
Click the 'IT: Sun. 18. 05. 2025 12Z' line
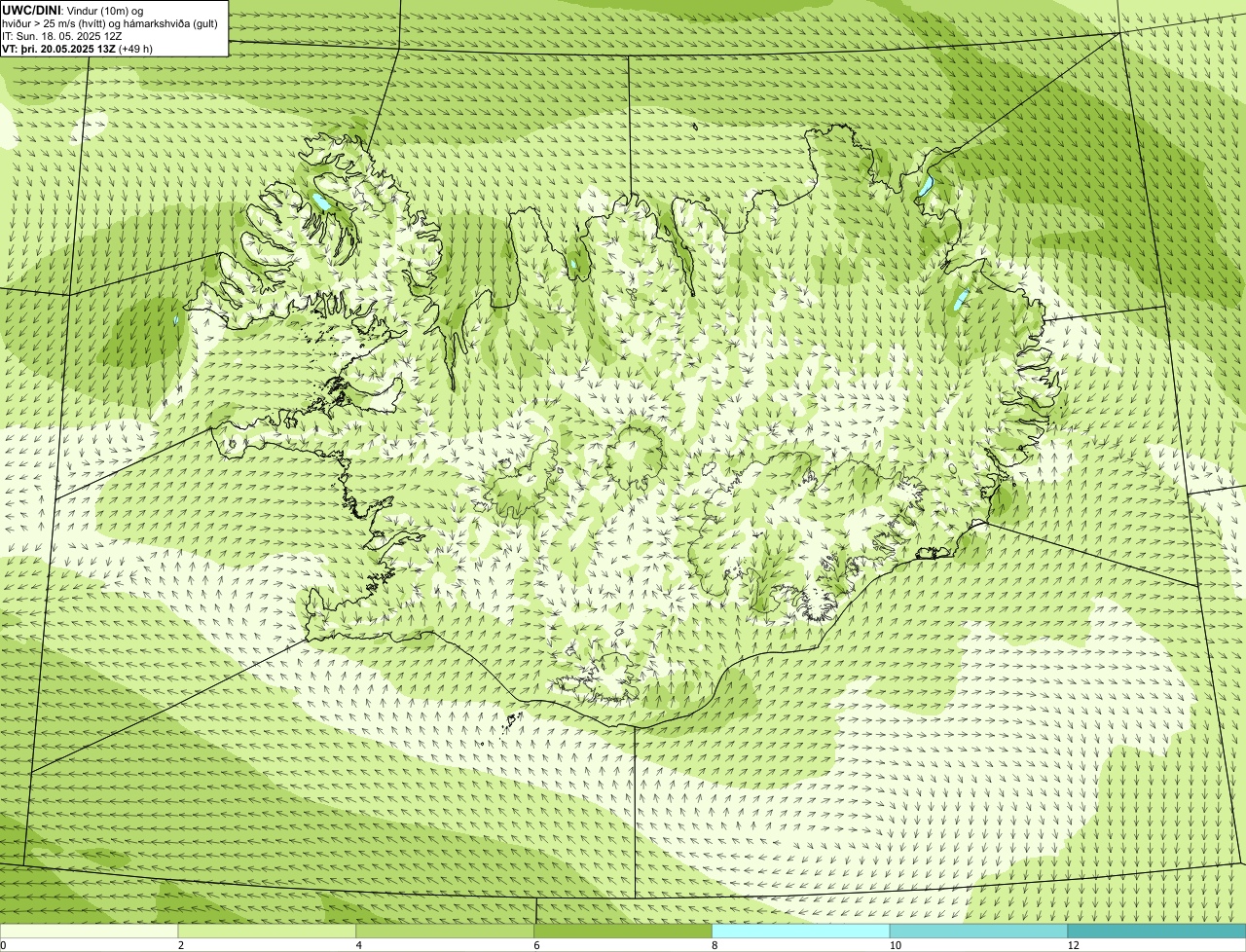point(62,35)
